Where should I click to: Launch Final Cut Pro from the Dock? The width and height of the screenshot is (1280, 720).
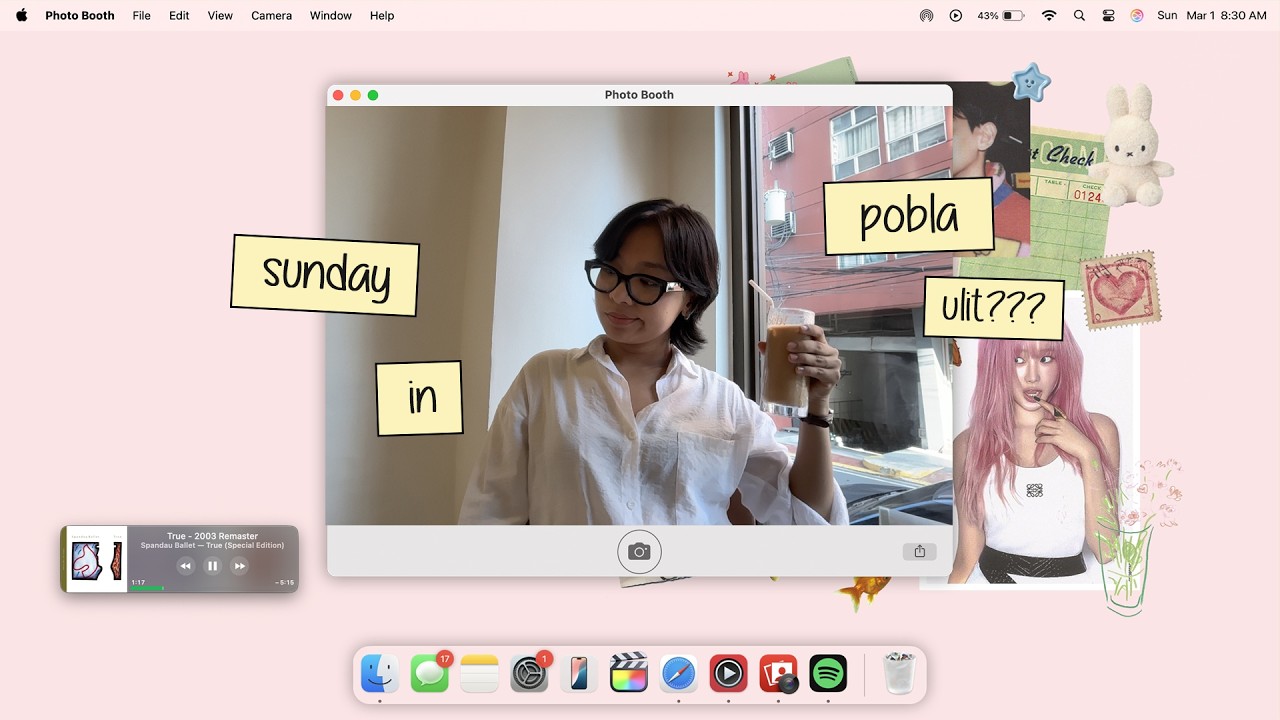629,673
